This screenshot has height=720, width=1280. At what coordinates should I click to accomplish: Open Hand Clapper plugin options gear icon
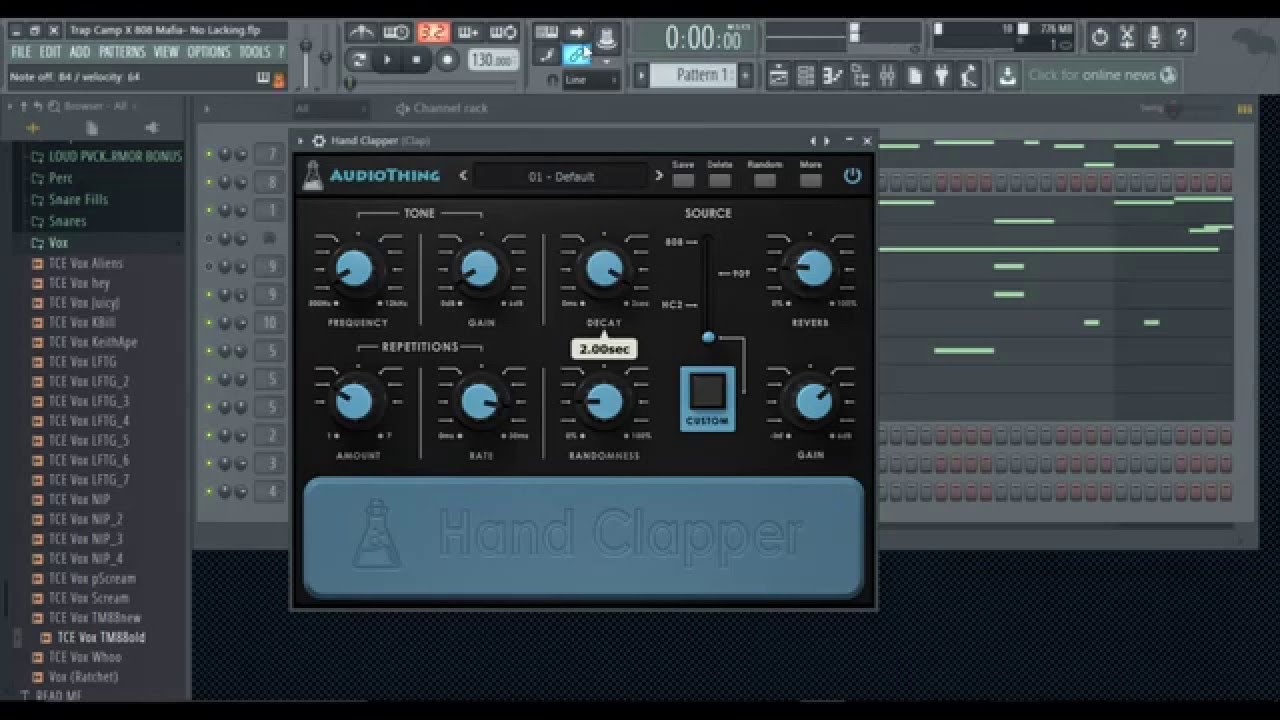pos(319,141)
